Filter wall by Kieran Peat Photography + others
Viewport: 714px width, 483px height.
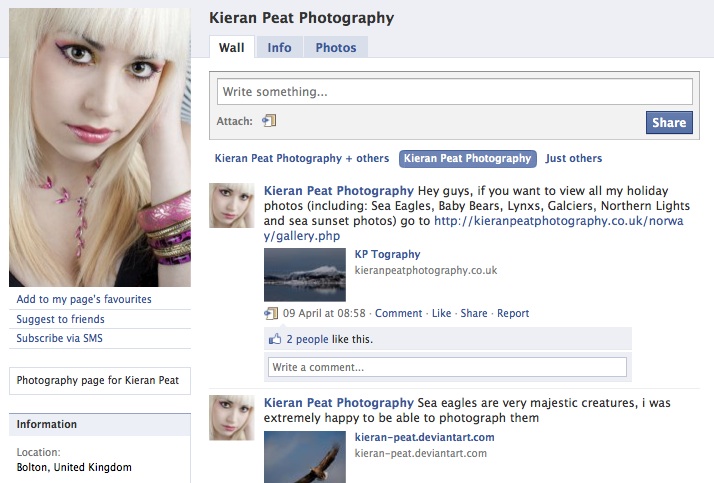302,158
